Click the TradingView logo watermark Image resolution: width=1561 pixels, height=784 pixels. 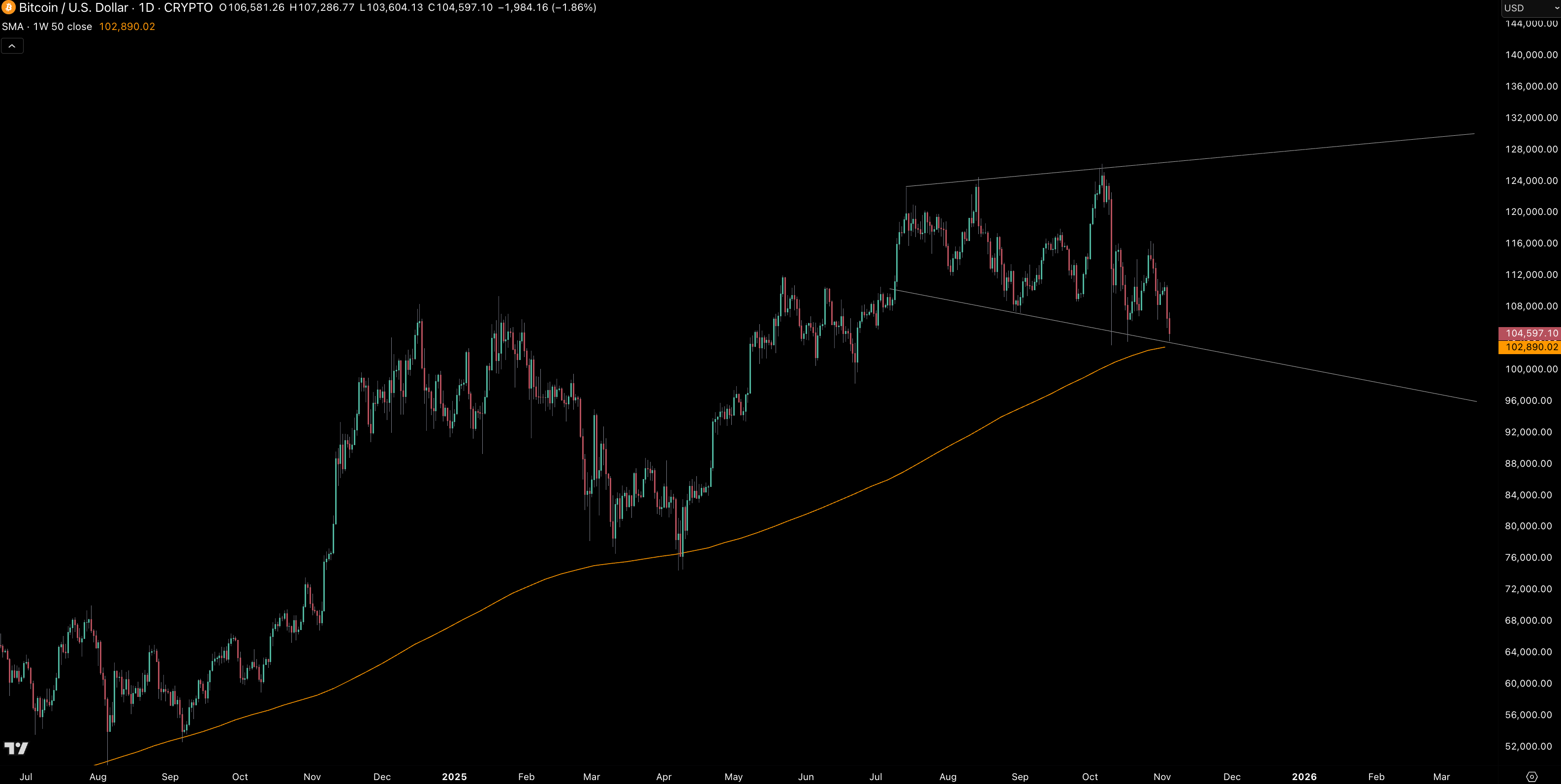tap(16, 748)
